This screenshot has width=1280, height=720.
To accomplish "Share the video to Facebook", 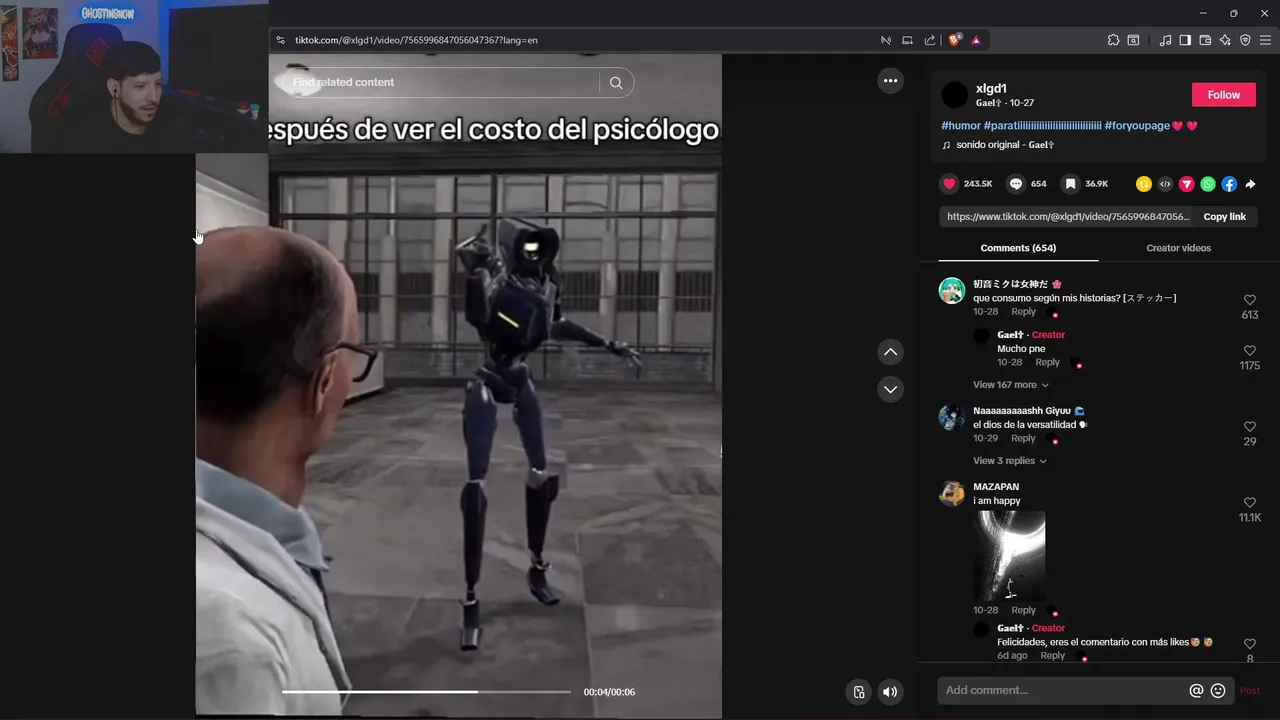I will point(1229,184).
